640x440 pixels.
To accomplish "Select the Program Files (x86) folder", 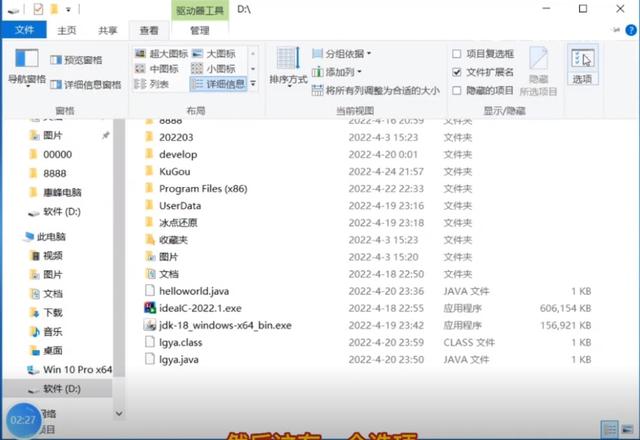I will click(x=203, y=189).
